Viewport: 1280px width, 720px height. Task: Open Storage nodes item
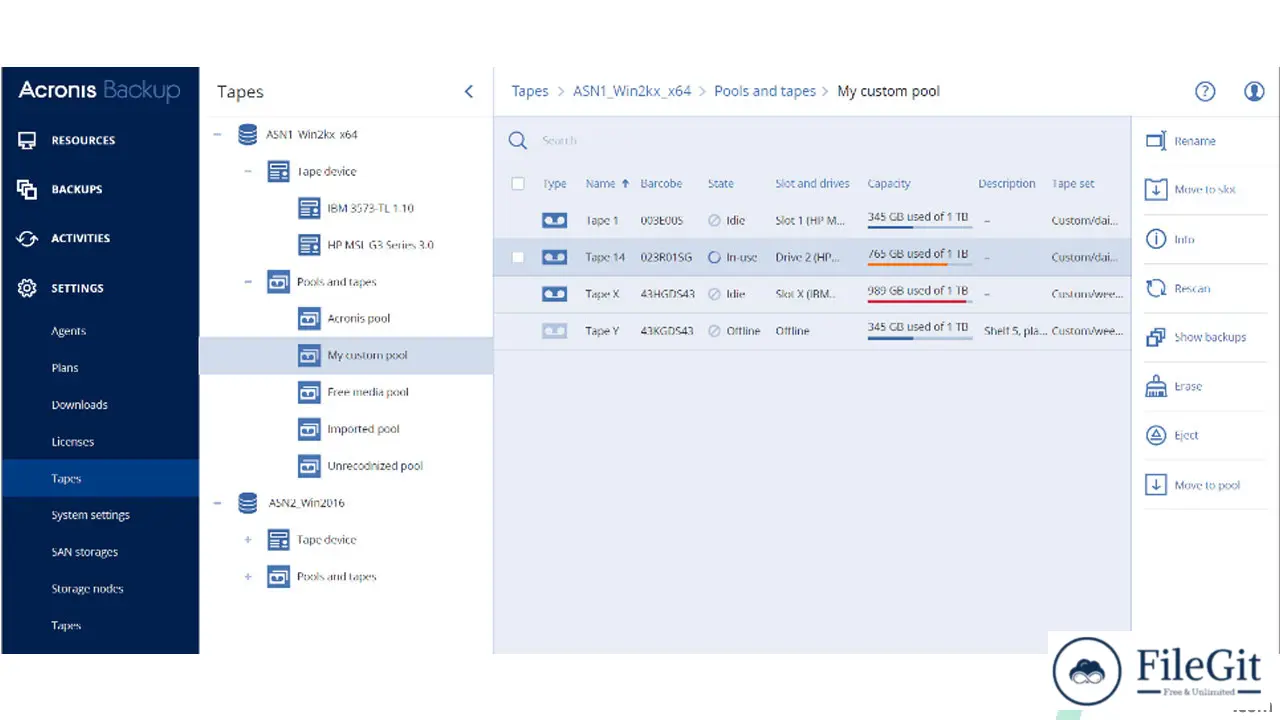87,589
